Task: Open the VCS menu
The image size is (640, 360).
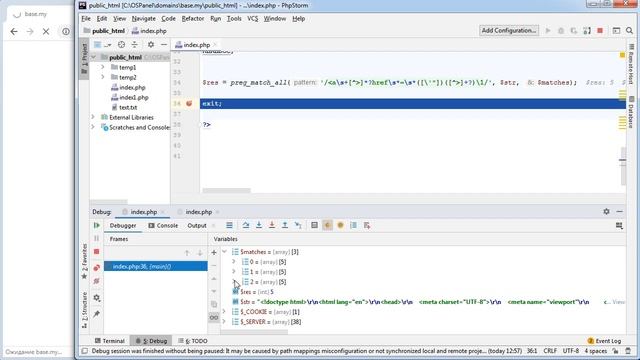Action: tap(252, 19)
